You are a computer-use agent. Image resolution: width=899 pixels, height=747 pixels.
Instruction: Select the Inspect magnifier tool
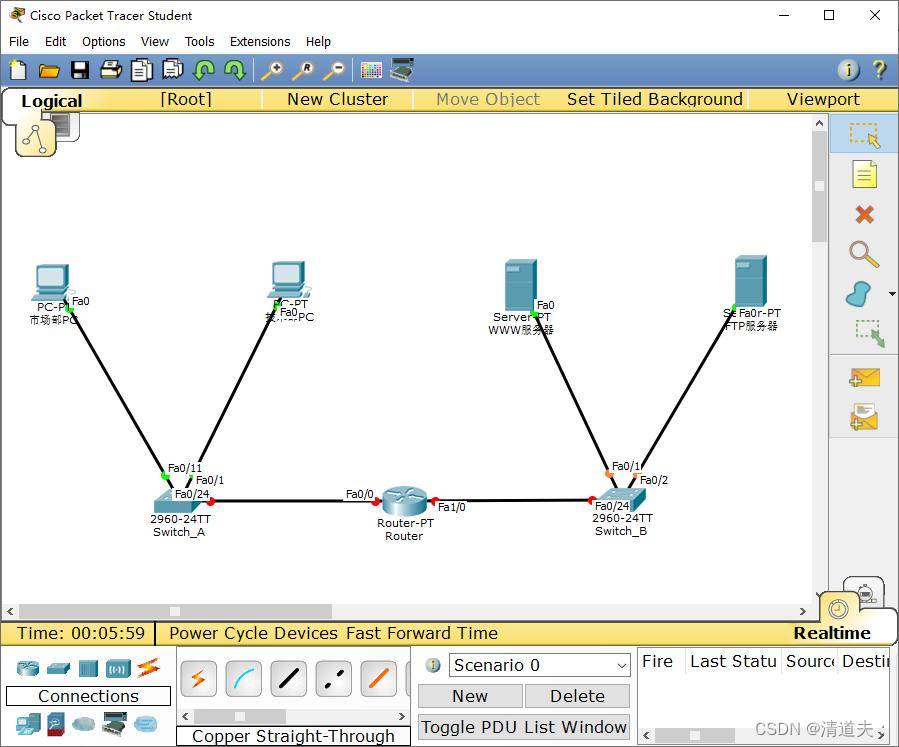tap(864, 254)
